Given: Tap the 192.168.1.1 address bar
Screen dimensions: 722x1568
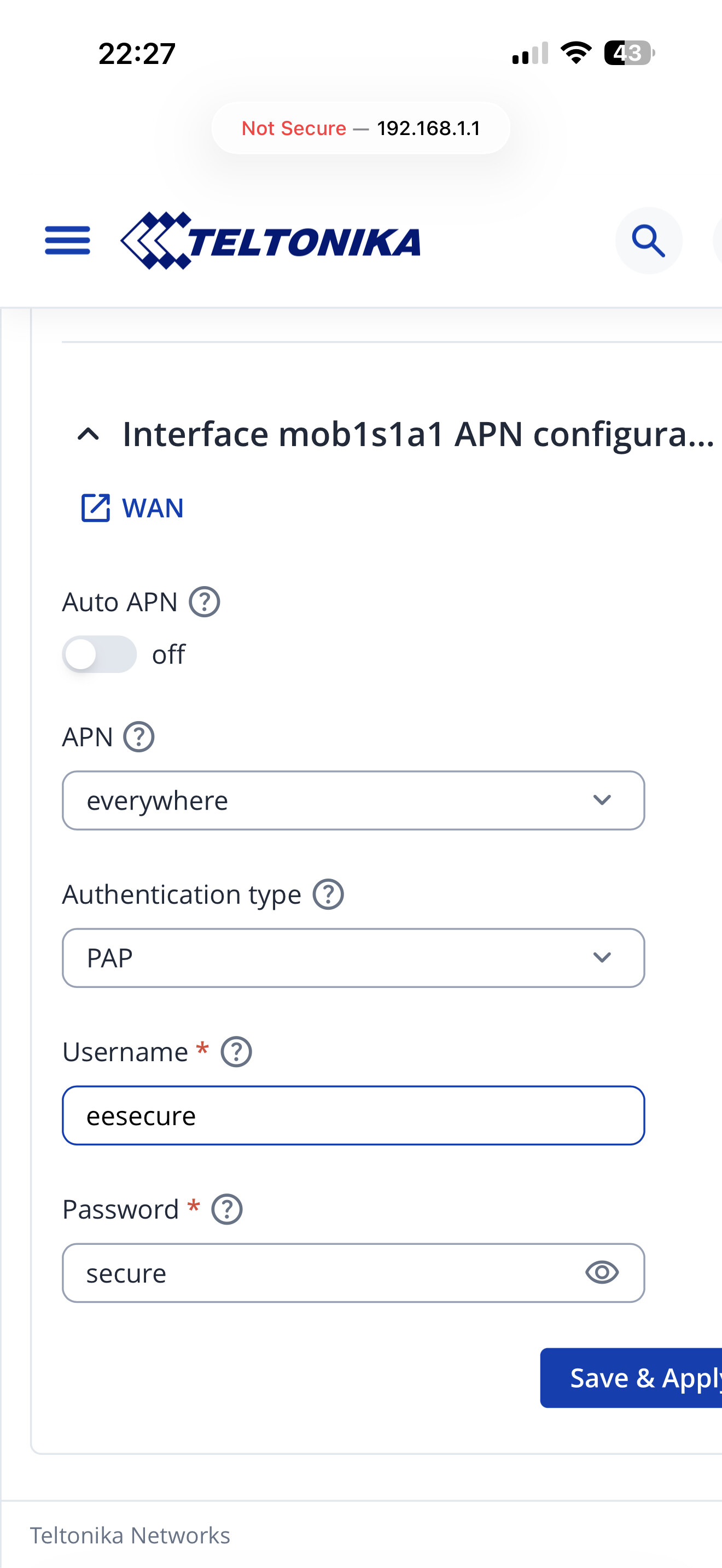Looking at the screenshot, I should pyautogui.click(x=360, y=128).
